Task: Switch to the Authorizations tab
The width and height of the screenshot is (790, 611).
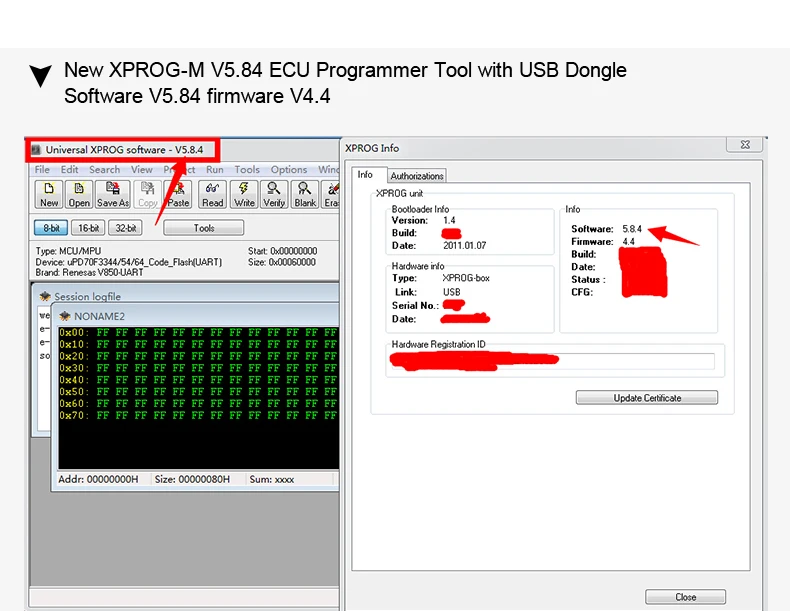Action: tap(417, 176)
